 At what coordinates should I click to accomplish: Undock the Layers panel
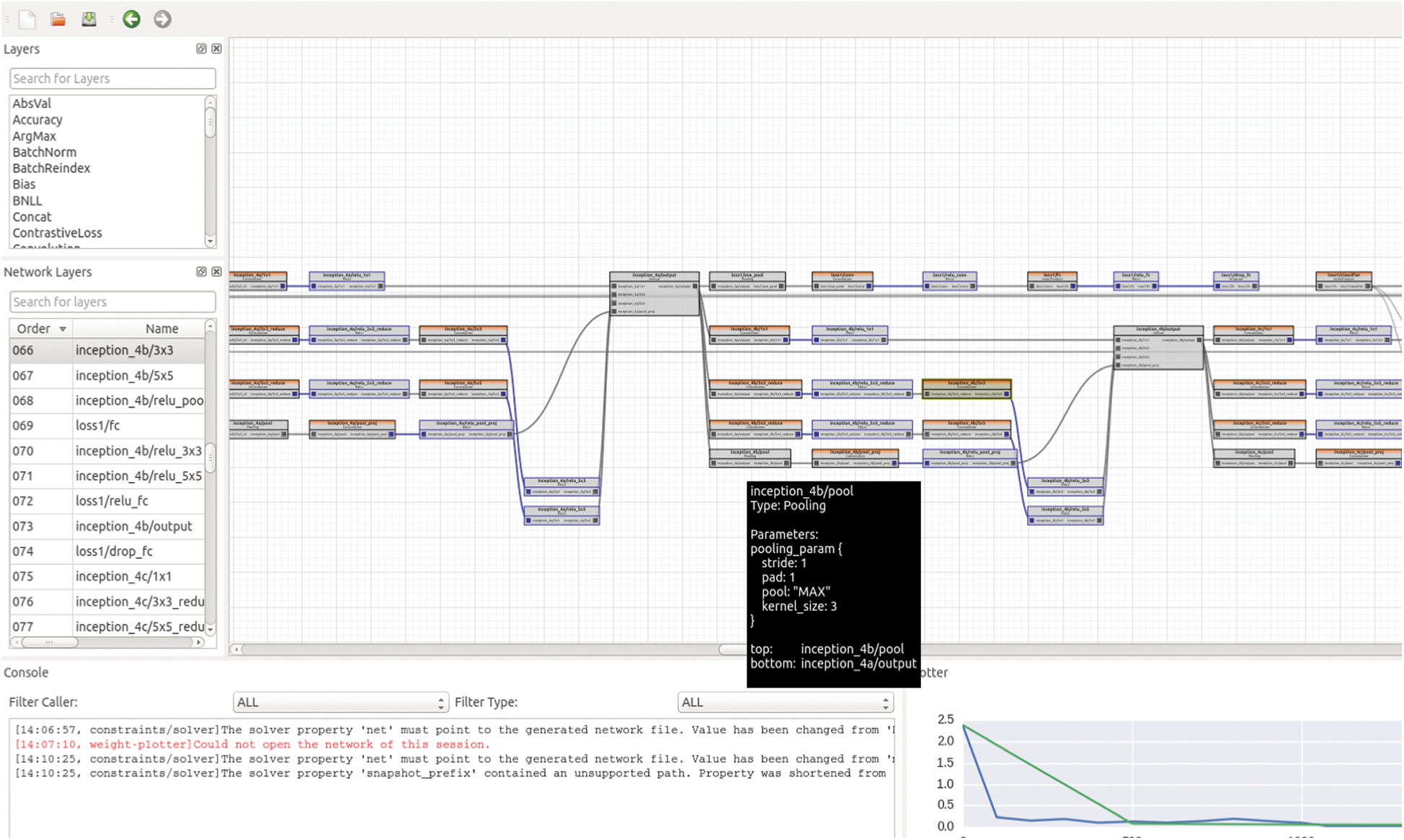tap(201, 49)
